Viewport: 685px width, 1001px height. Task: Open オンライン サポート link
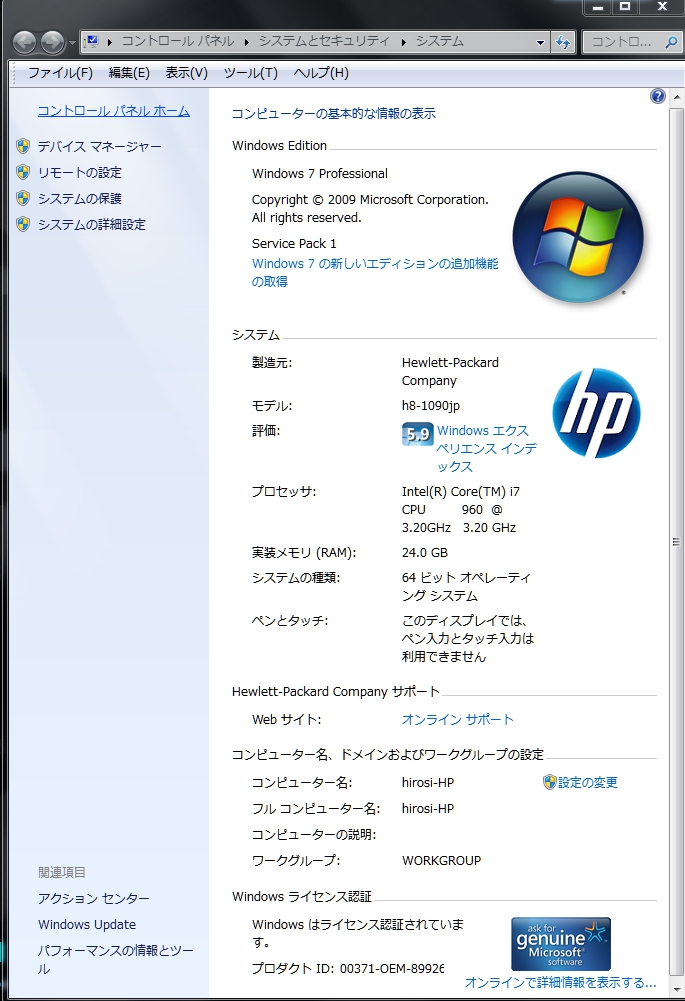pos(458,720)
